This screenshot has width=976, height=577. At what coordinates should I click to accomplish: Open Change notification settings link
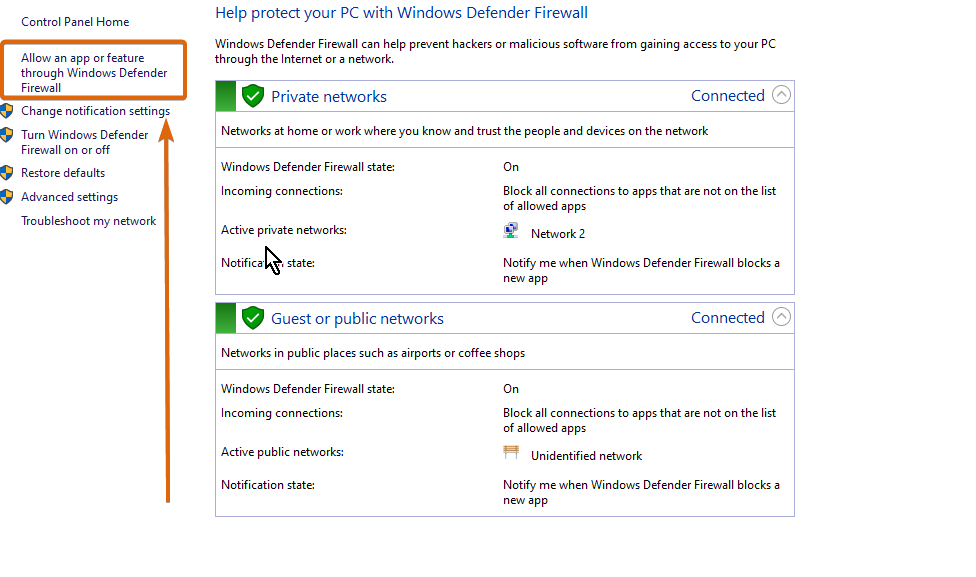pos(95,111)
